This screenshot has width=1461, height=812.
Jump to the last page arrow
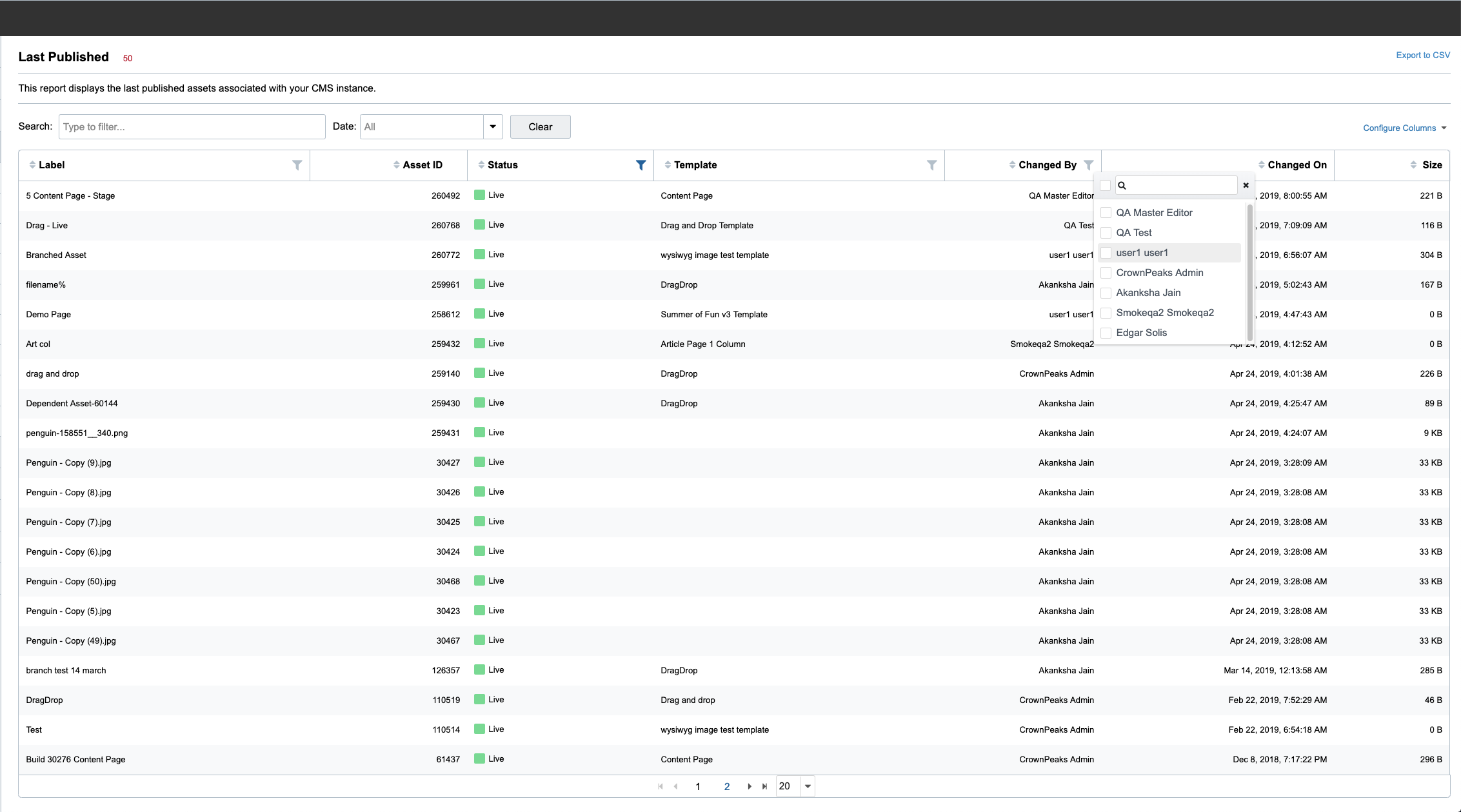click(764, 786)
